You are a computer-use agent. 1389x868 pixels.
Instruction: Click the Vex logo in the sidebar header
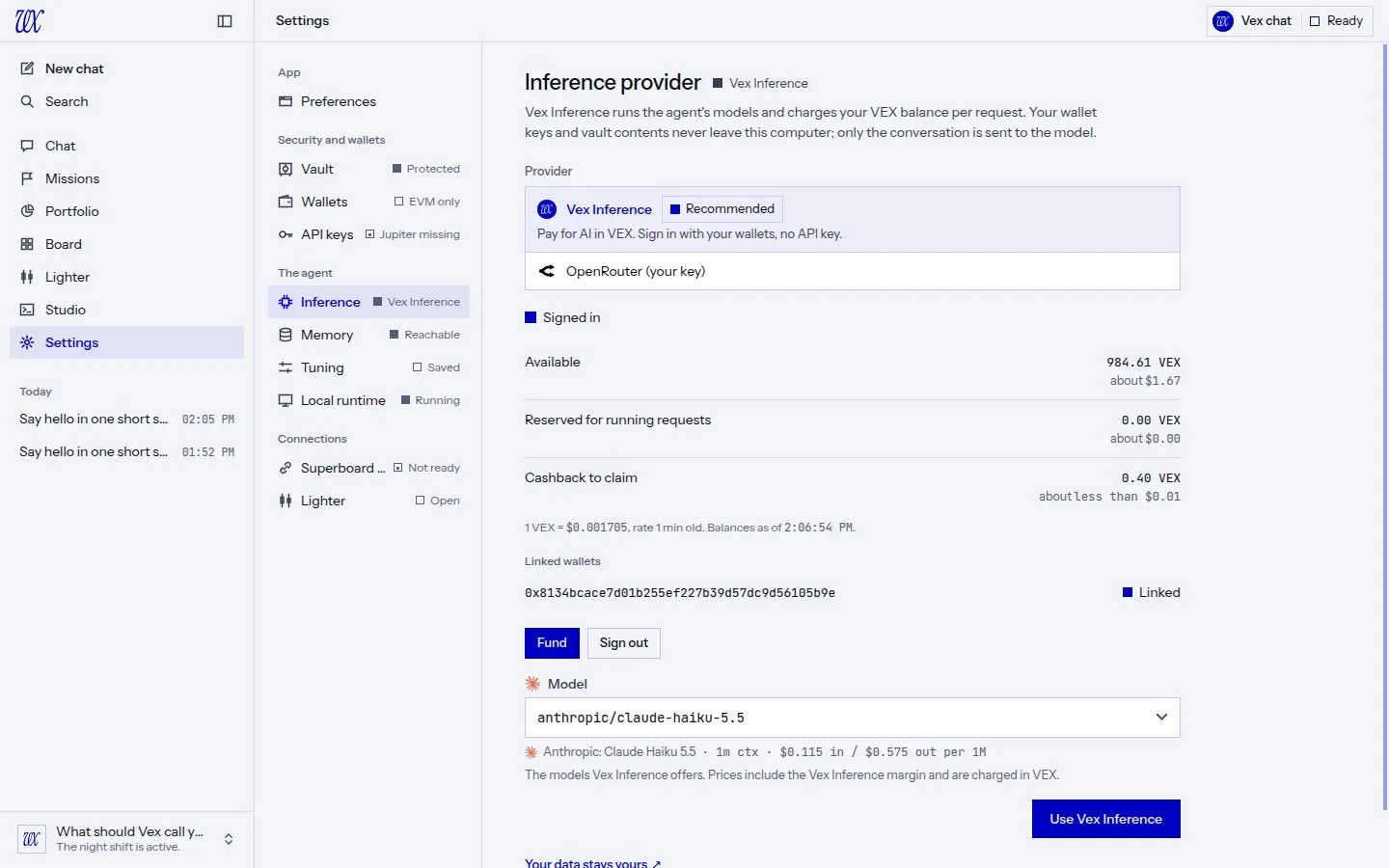[29, 21]
